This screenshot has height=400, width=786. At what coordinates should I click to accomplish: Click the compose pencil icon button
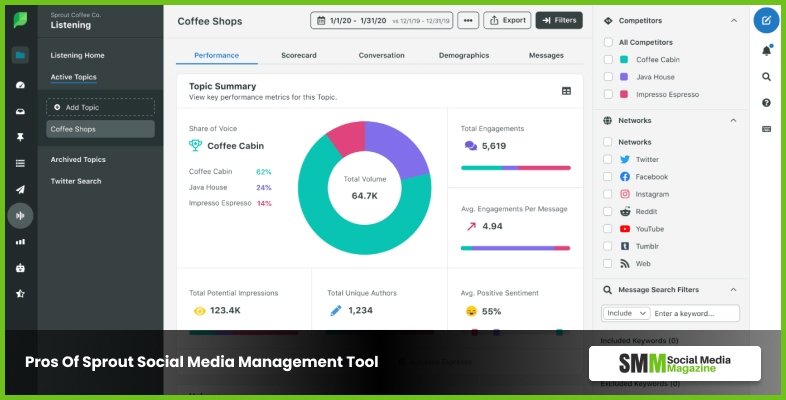tap(766, 20)
